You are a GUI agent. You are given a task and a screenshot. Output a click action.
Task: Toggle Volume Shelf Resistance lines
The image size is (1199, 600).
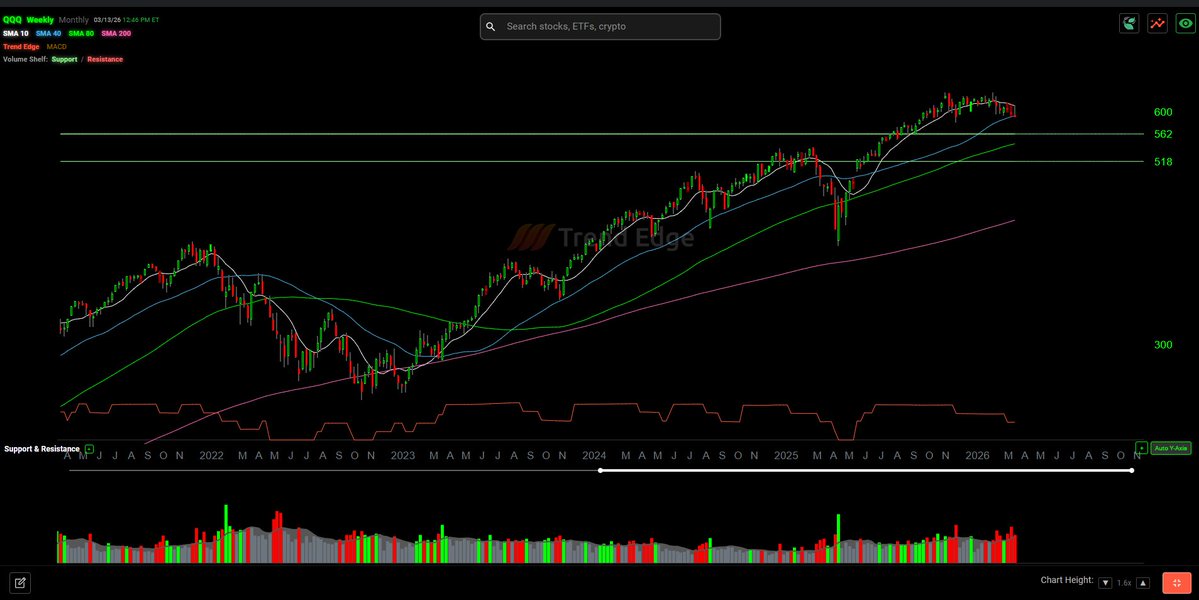(105, 60)
